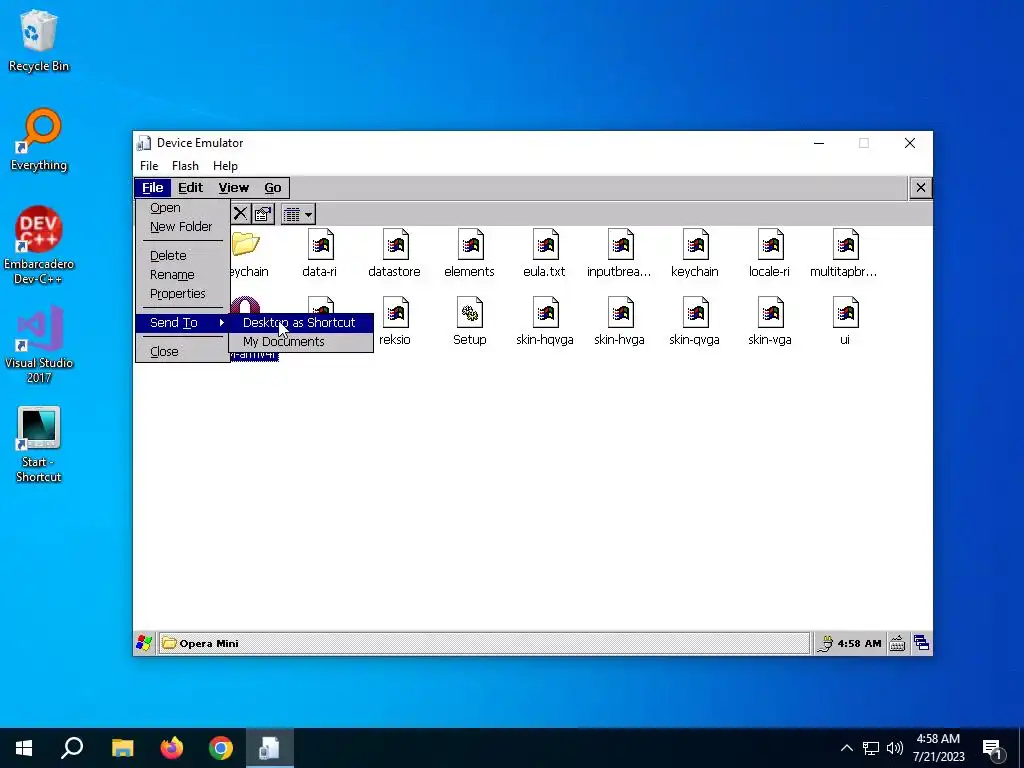Screen dimensions: 1024x768
Task: Click the skin-hqvga file name label
Action: (x=545, y=340)
